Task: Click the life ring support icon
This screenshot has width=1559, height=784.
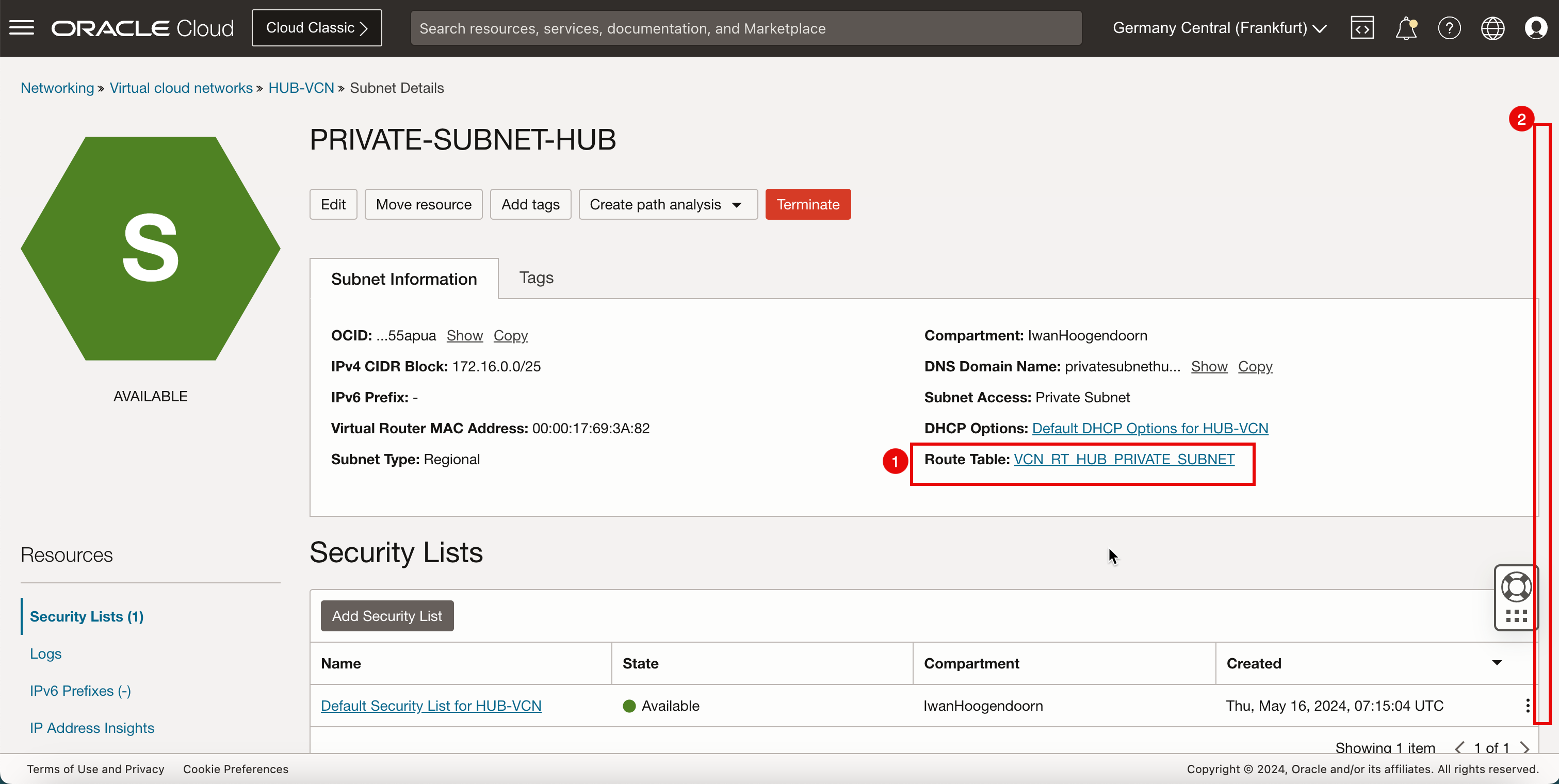Action: pos(1516,586)
